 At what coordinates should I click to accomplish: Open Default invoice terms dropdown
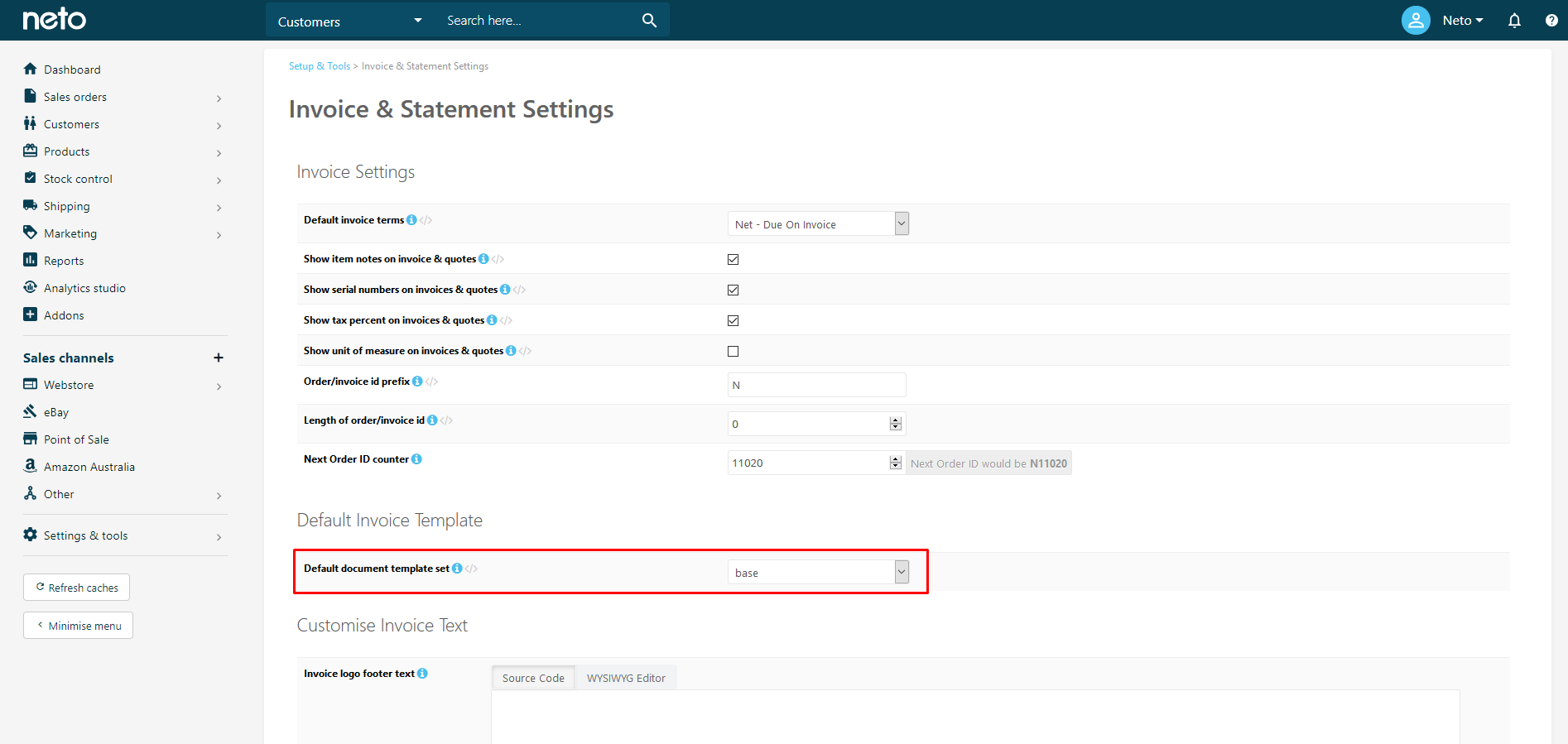pyautogui.click(x=818, y=224)
